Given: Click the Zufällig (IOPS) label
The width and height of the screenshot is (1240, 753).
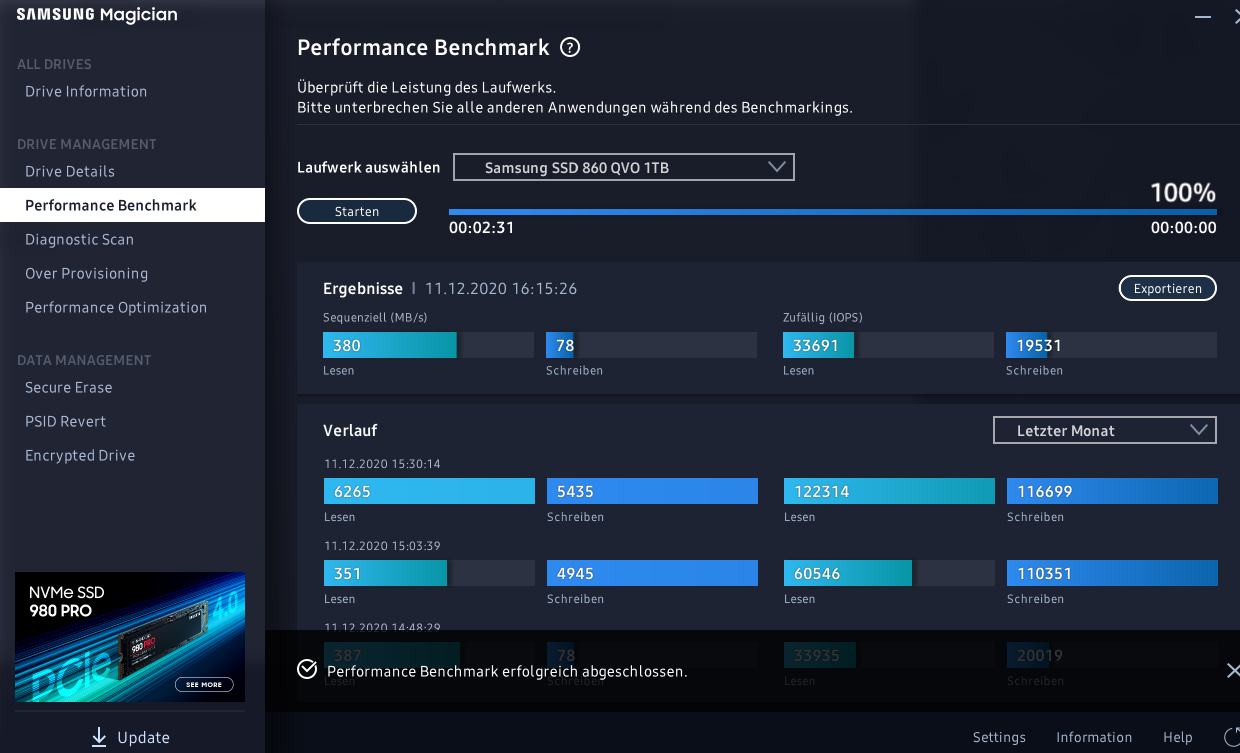Looking at the screenshot, I should pyautogui.click(x=822, y=317).
